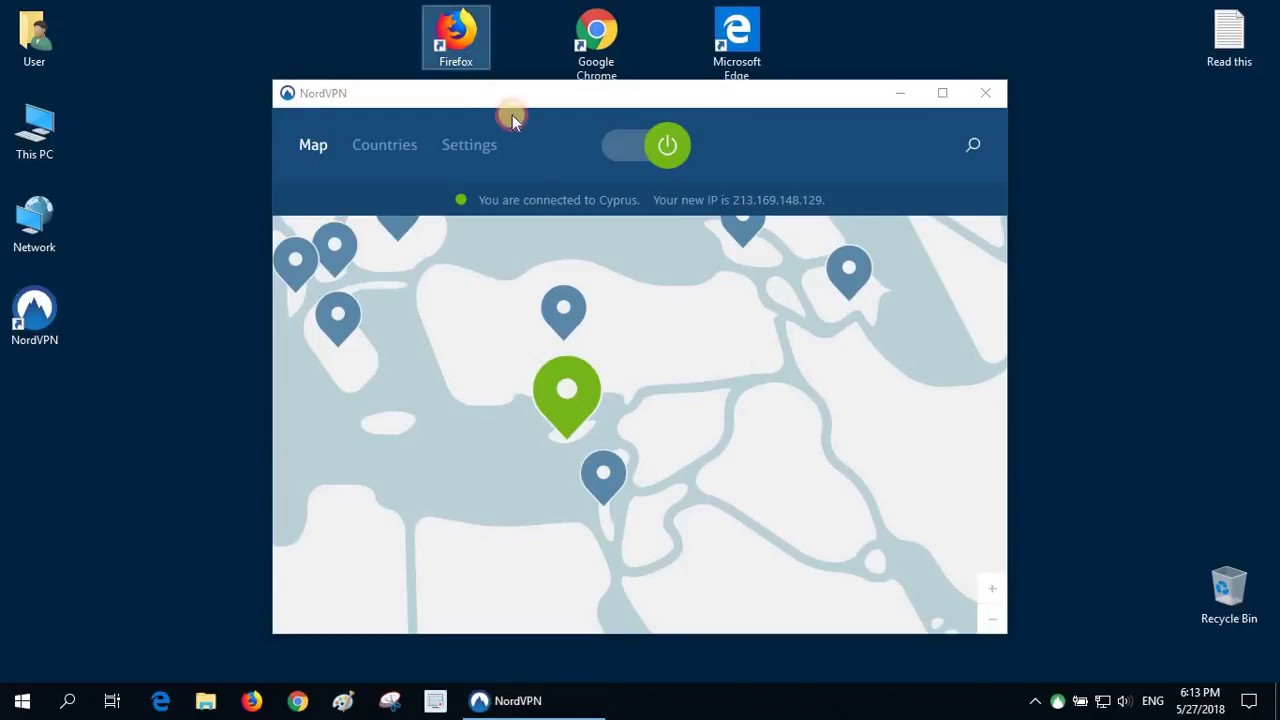
Task: Launch Firefox from the taskbar
Action: [x=252, y=701]
